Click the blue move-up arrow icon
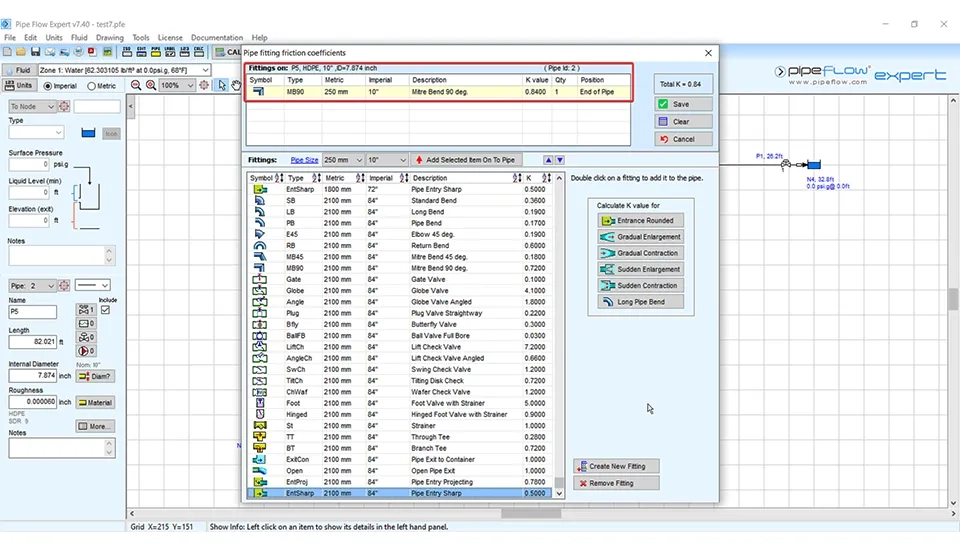The image size is (960, 548). tap(548, 160)
